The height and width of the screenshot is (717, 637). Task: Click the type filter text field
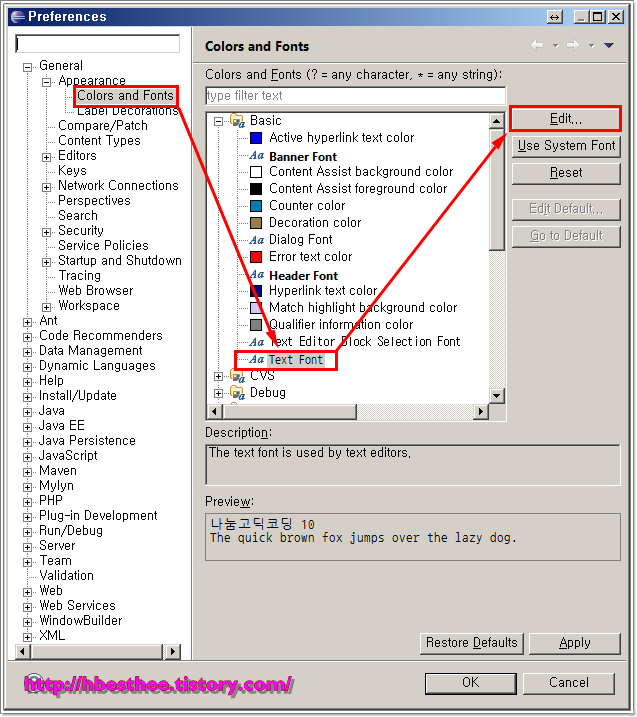point(356,96)
